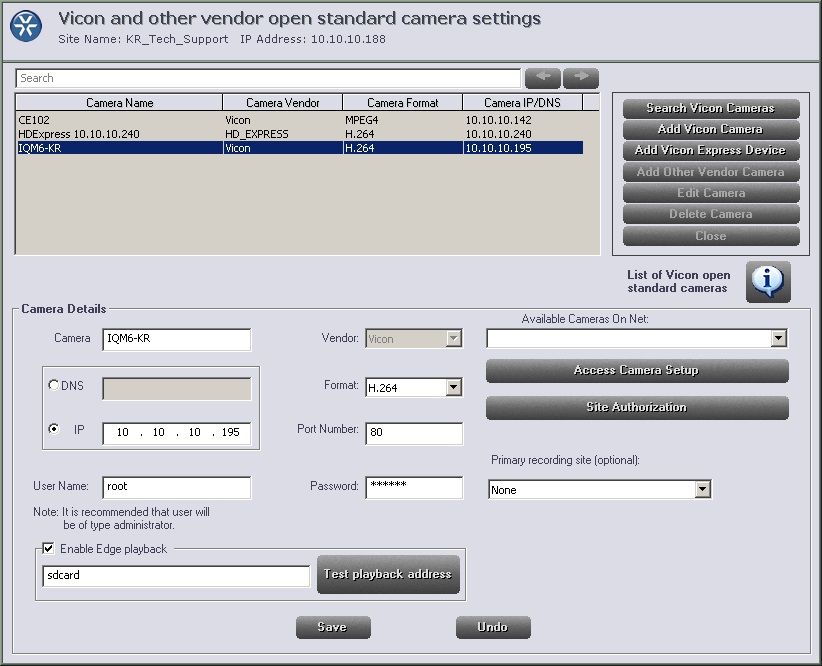This screenshot has width=822, height=666.
Task: Click the left arrow search navigation button
Action: pyautogui.click(x=543, y=78)
